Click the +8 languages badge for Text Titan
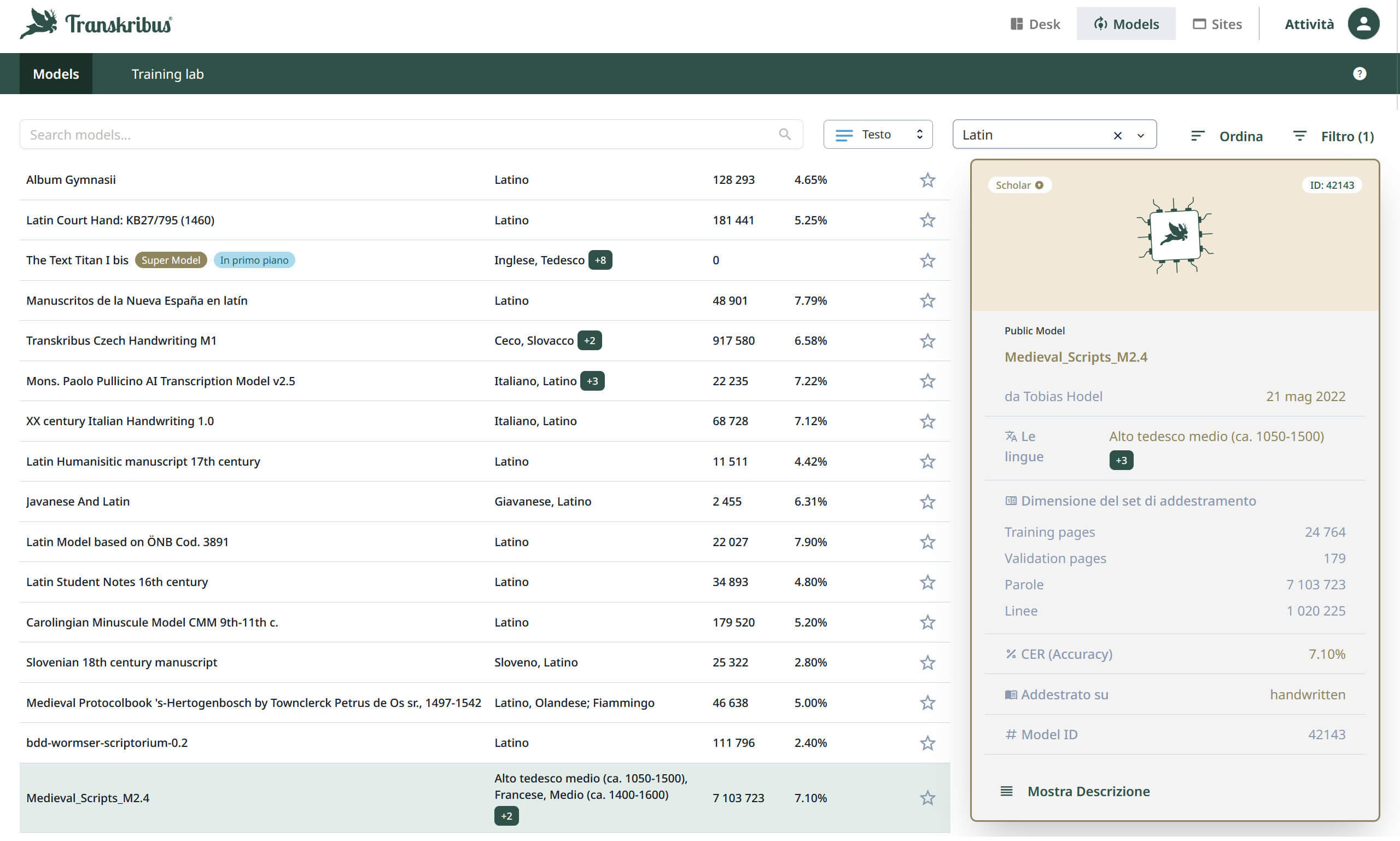Viewport: 1400px width, 841px height. [x=600, y=260]
